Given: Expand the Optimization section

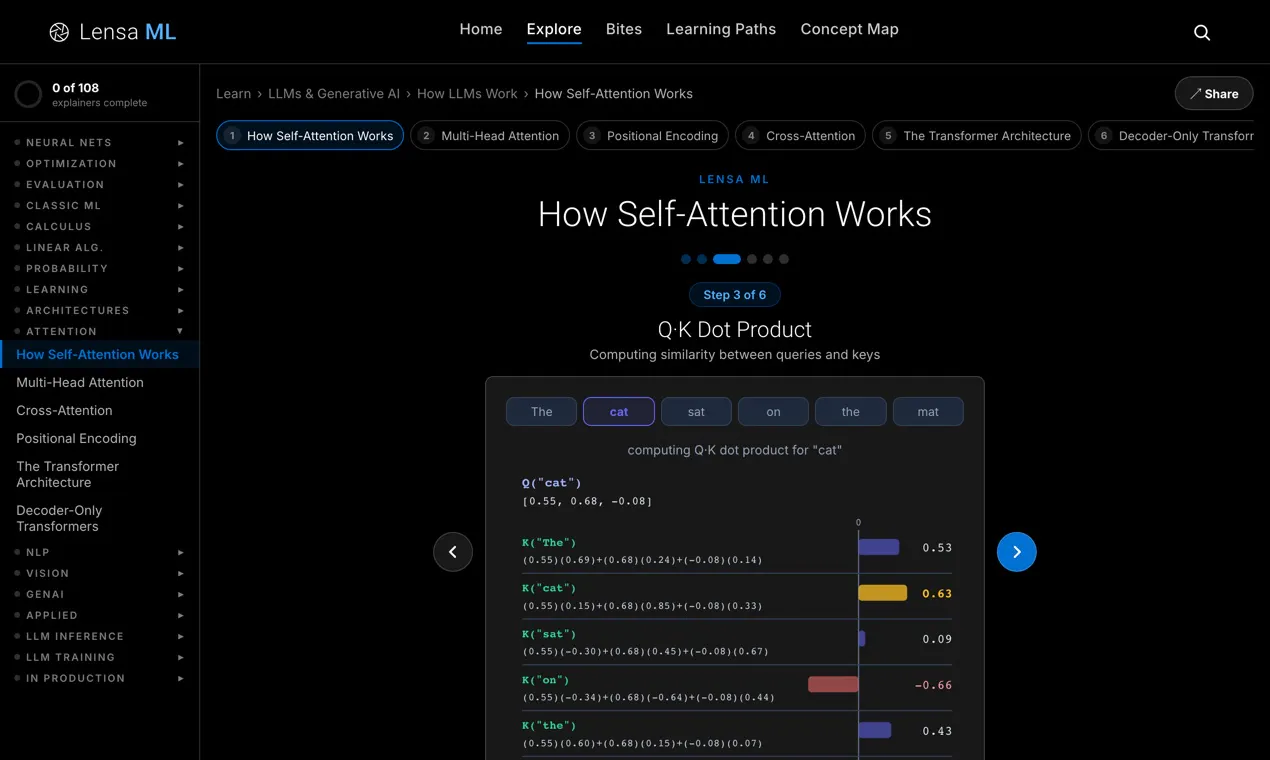Looking at the screenshot, I should pyautogui.click(x=100, y=163).
